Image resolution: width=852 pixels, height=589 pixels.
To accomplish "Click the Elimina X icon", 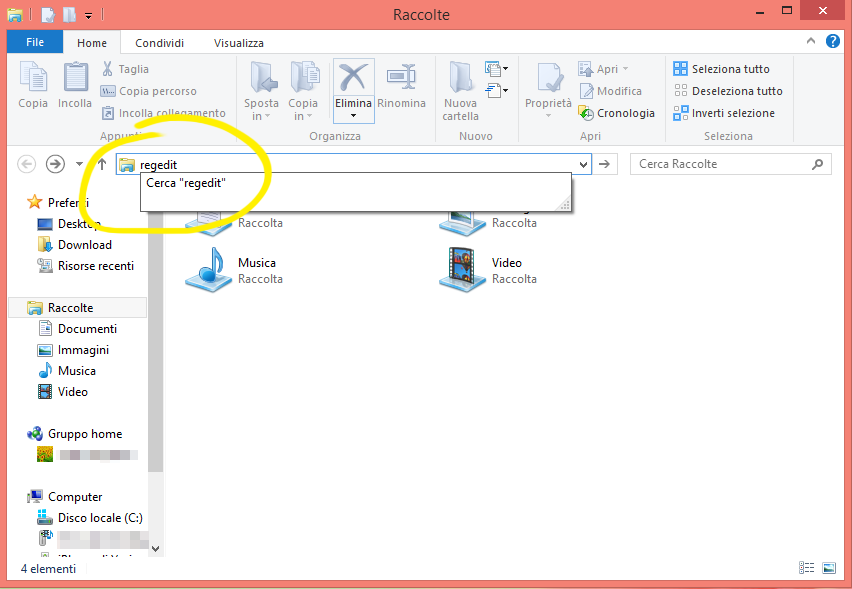I will (353, 77).
